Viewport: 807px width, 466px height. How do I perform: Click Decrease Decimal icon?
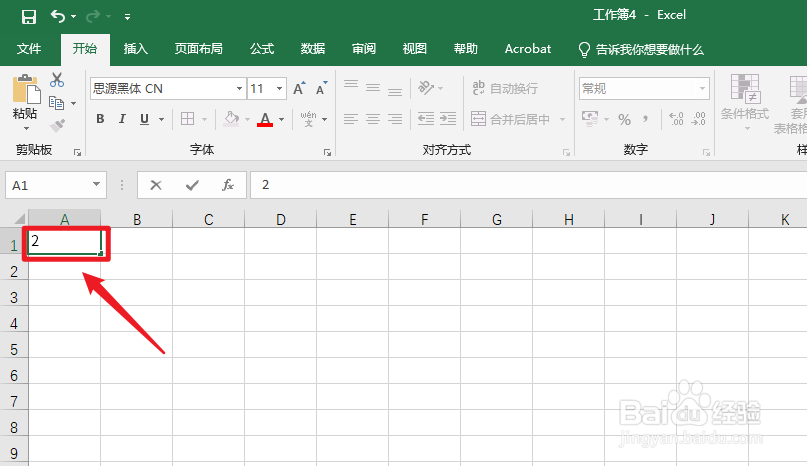[x=698, y=119]
